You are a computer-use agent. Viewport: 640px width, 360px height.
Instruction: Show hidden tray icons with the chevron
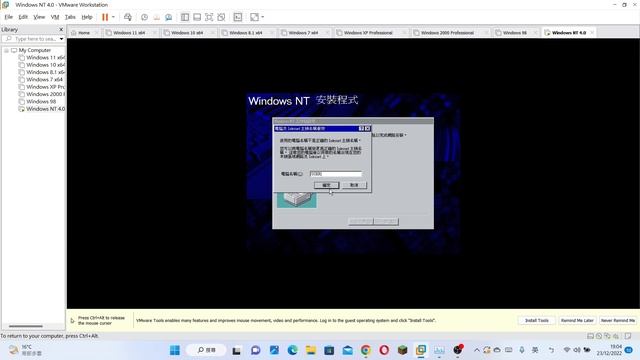(476, 350)
